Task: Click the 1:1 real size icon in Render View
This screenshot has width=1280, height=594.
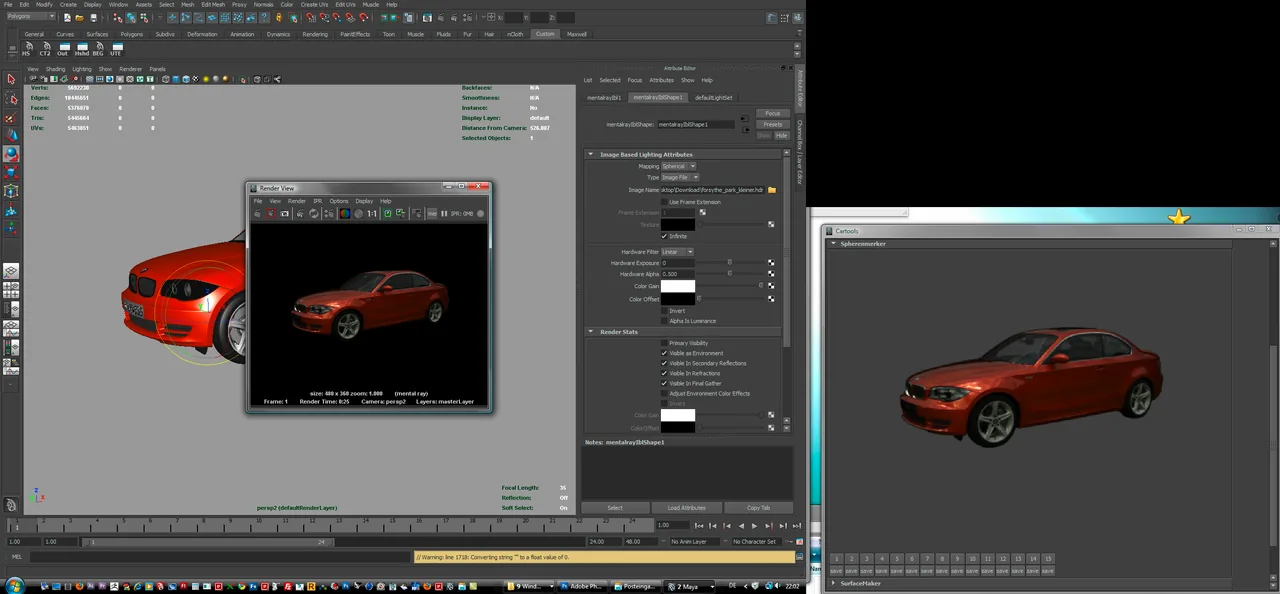Action: [x=372, y=213]
